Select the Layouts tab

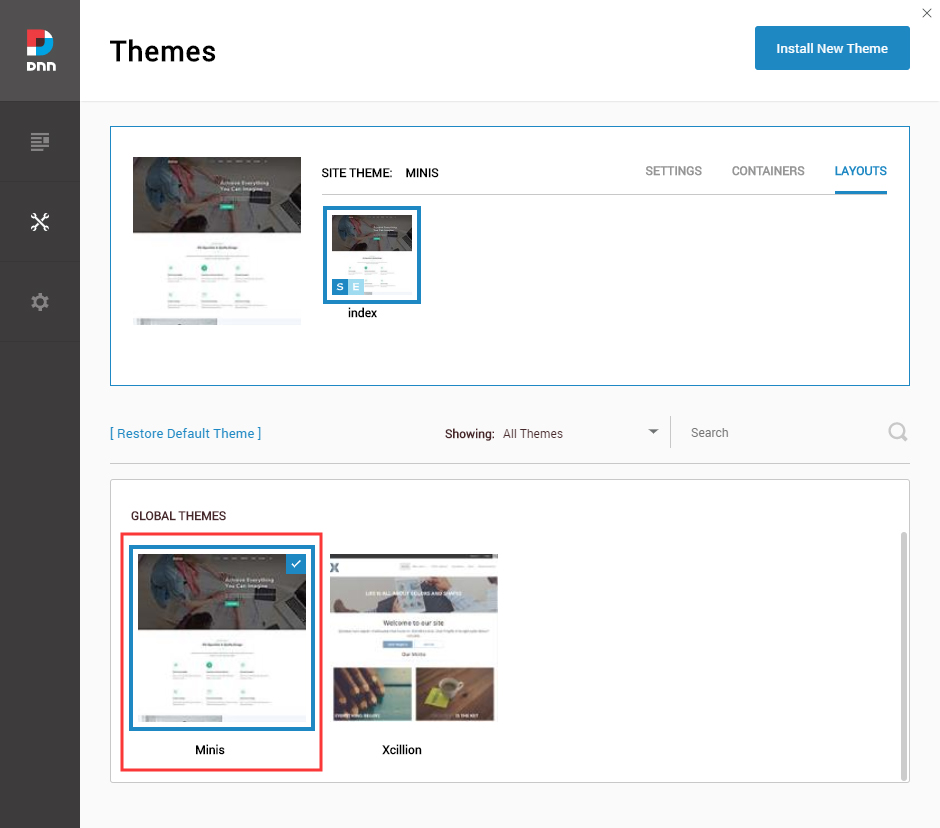click(x=860, y=171)
